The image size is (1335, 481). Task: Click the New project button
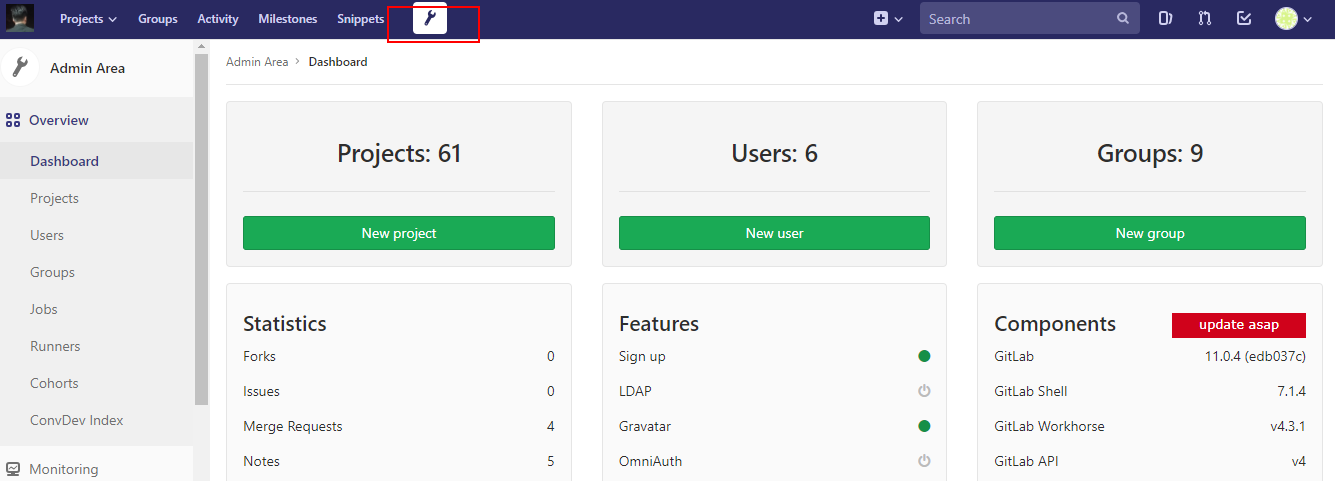point(399,233)
